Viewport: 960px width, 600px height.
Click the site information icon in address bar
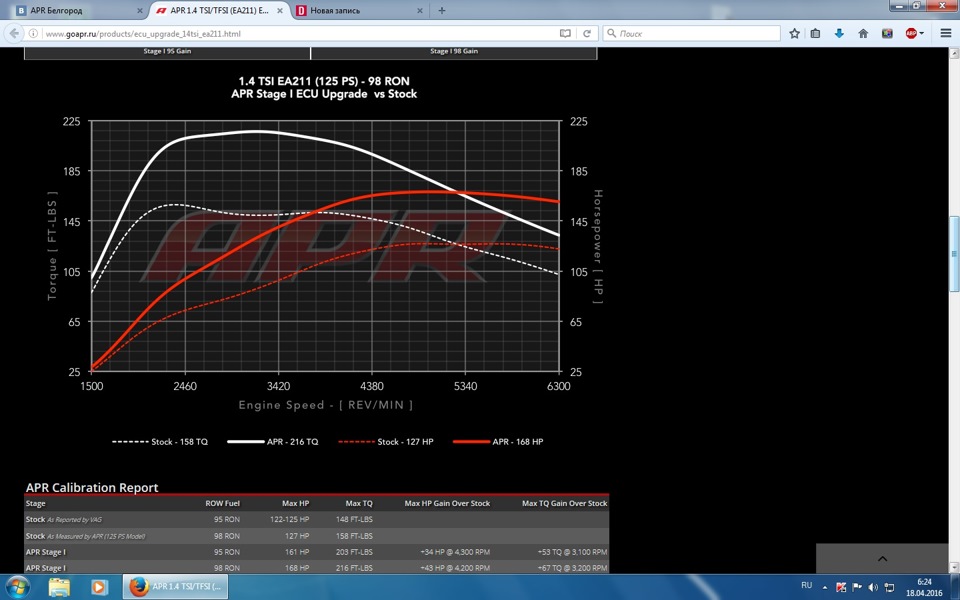(x=34, y=34)
